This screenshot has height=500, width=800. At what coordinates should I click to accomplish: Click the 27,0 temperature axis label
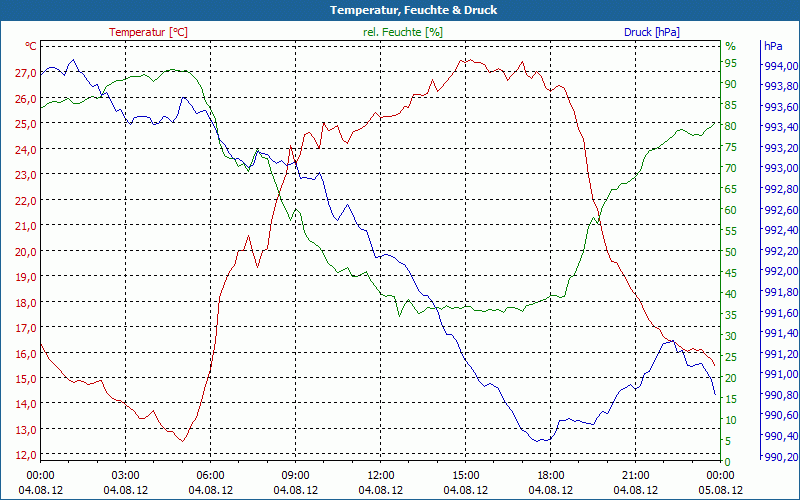pyautogui.click(x=26, y=73)
